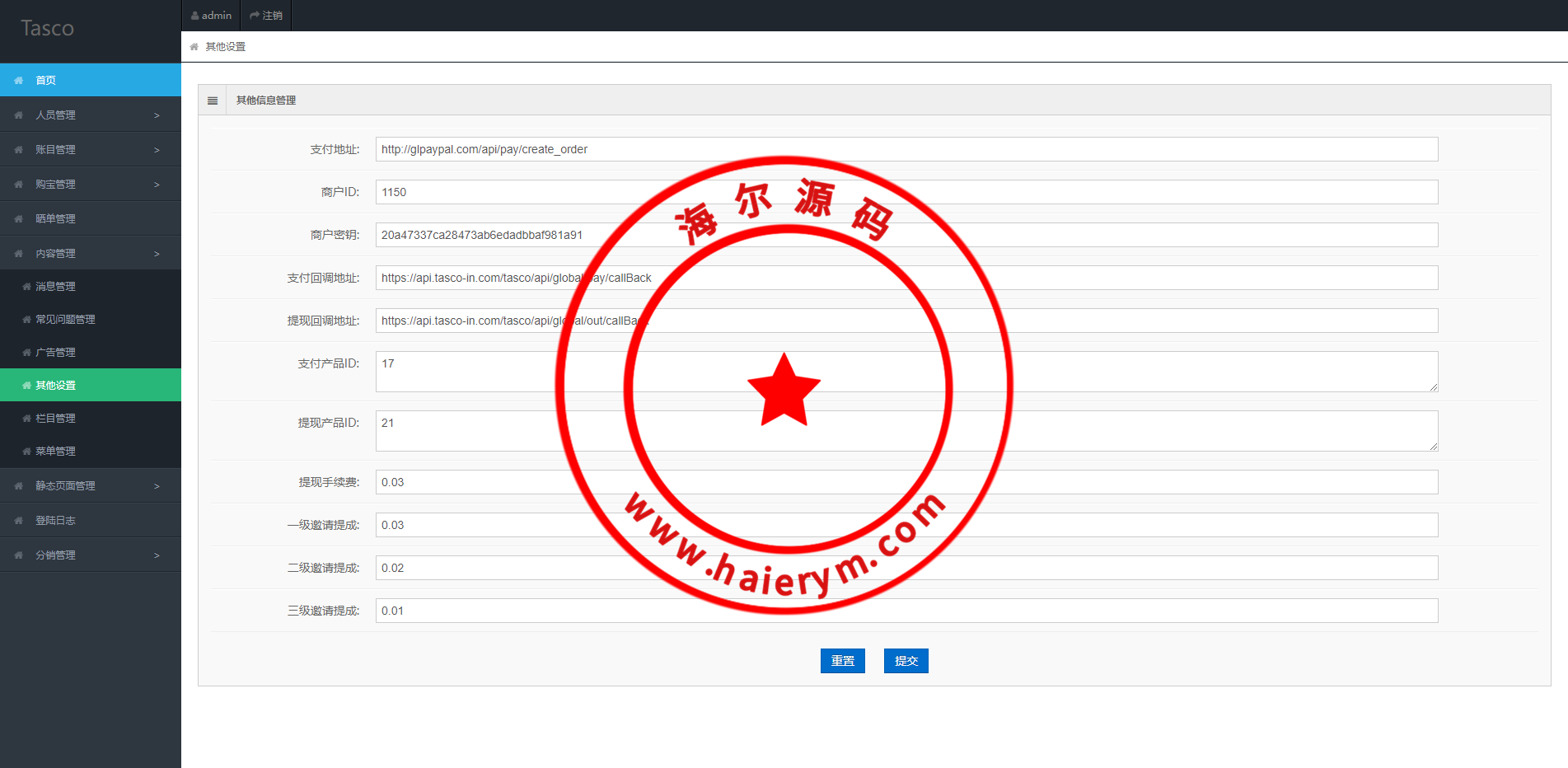Expand the 购宝管理 chevron
Viewport: 1568px width, 768px height.
157,185
